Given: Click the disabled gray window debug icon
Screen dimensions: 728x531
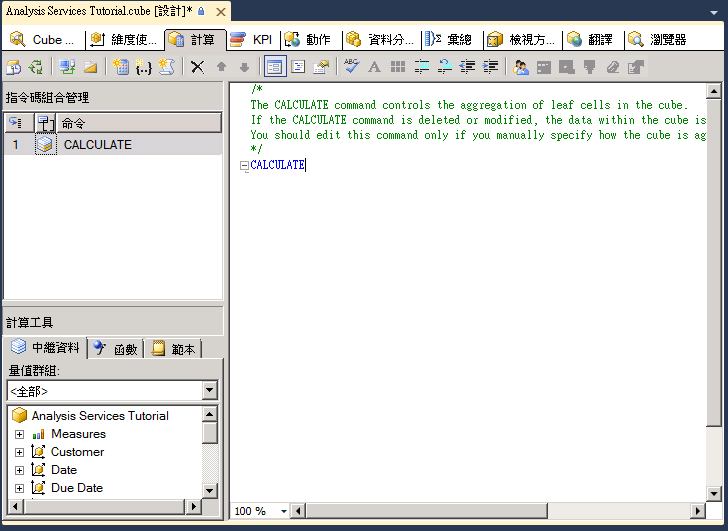Looking at the screenshot, I should 544,67.
